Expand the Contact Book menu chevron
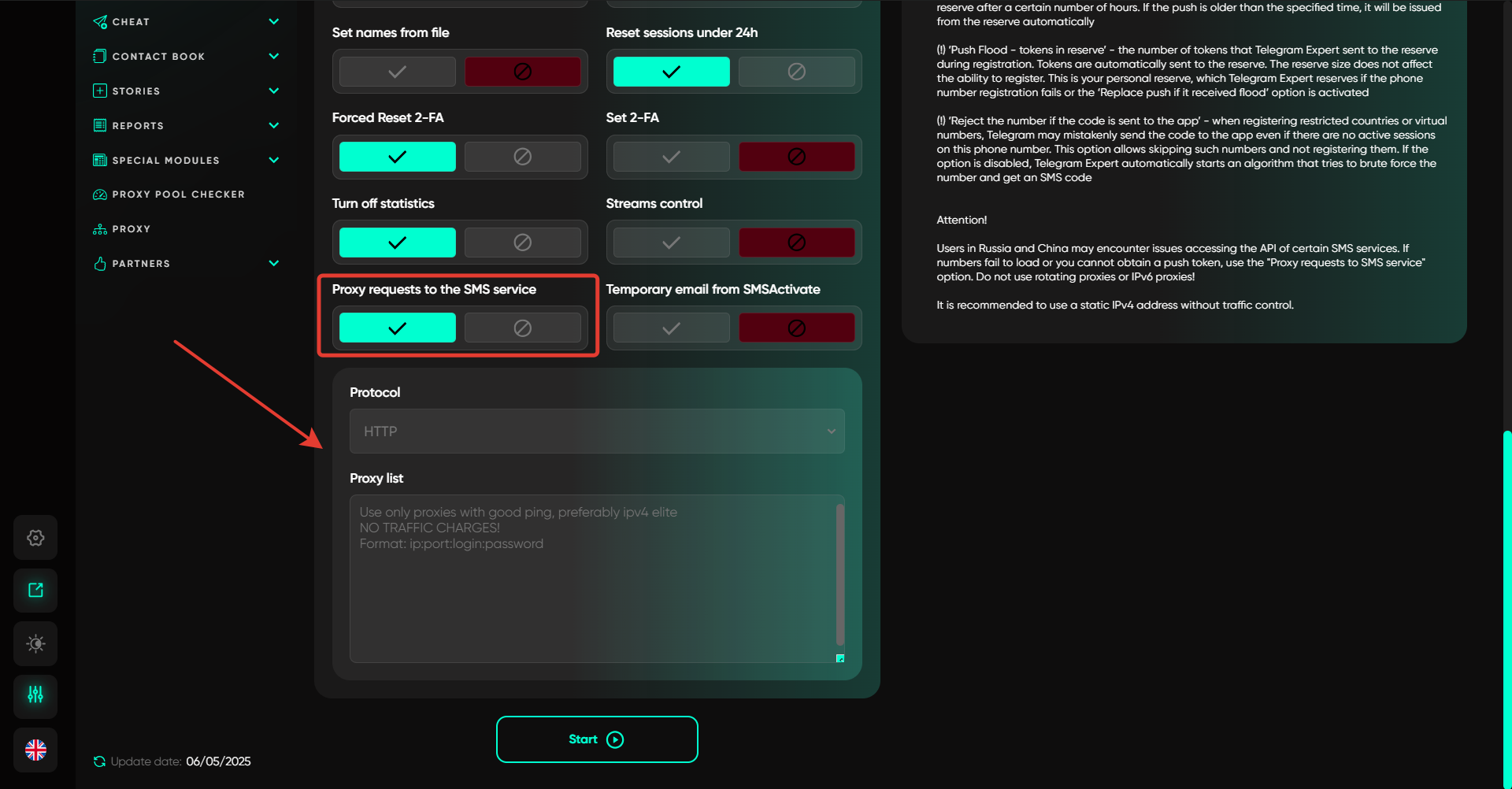The image size is (1512, 789). point(274,56)
